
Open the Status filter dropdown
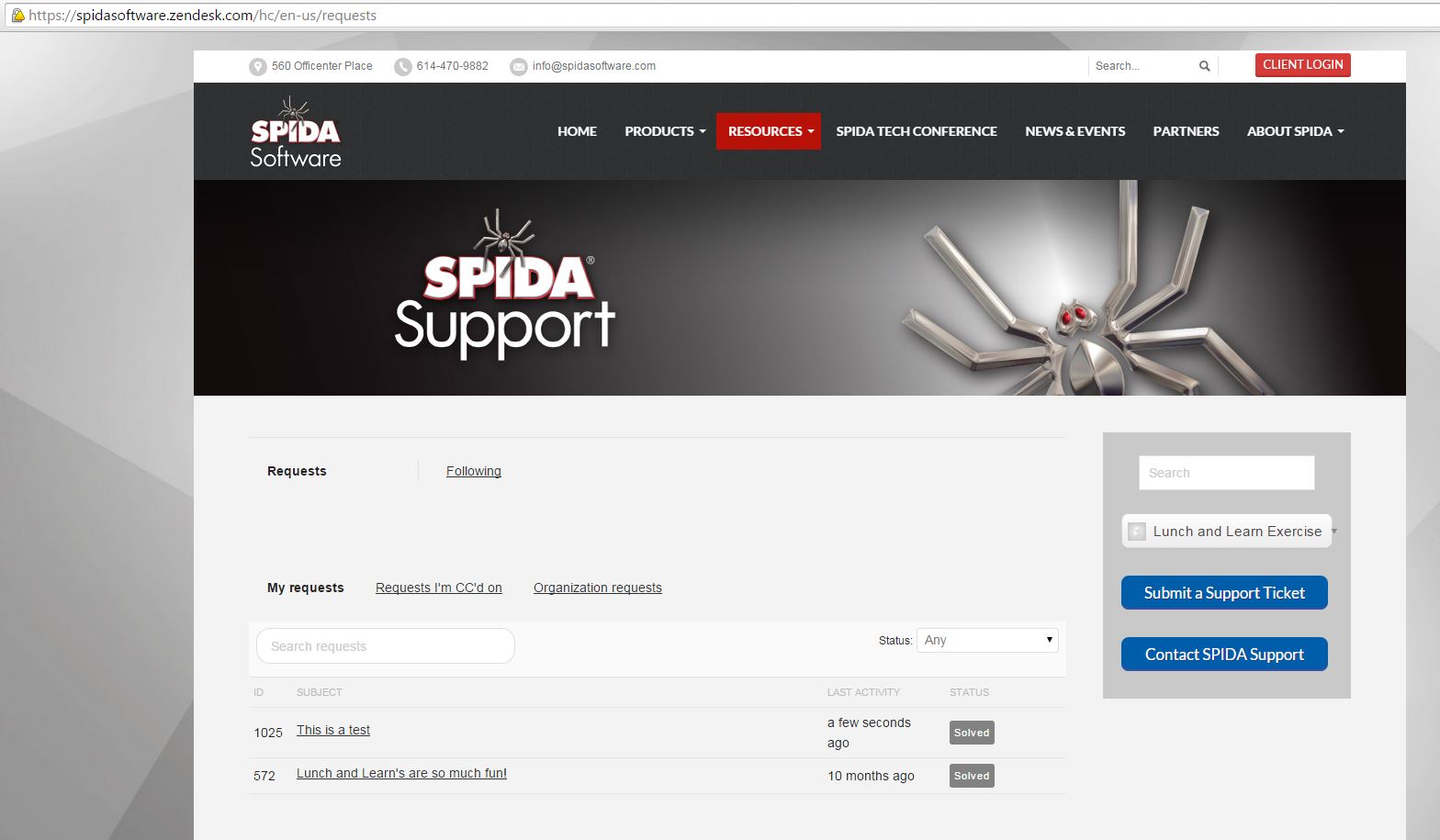click(987, 640)
